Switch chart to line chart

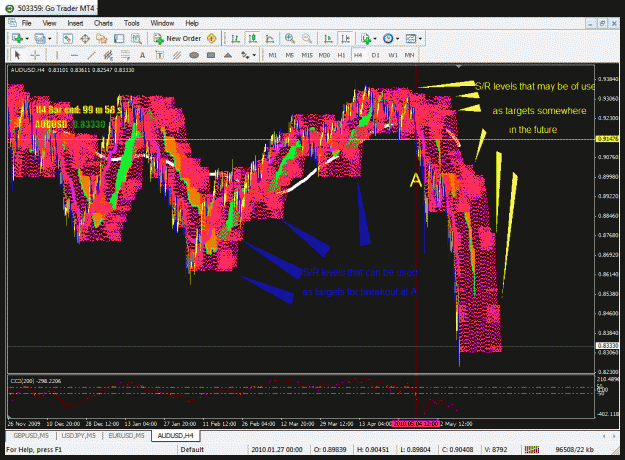[270, 39]
